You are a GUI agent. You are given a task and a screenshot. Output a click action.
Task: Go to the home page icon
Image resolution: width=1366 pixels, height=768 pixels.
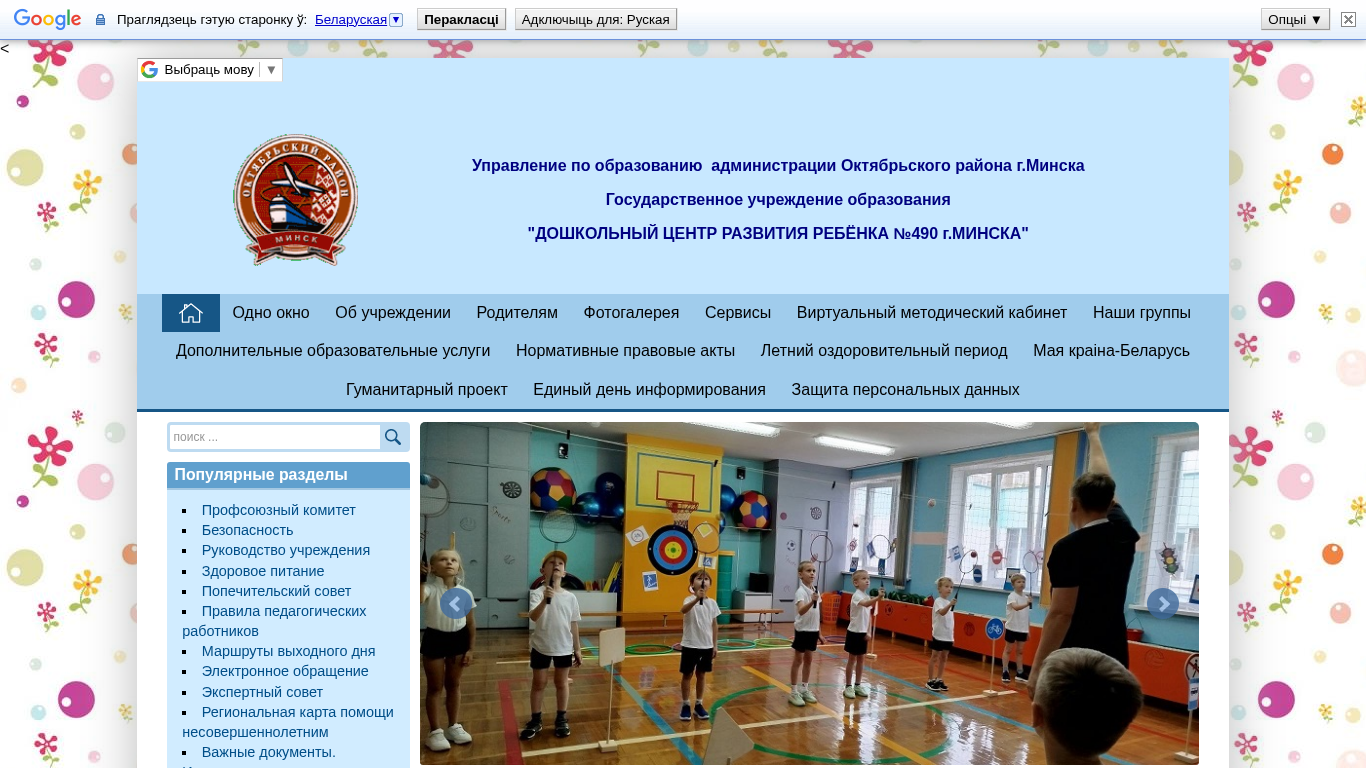pos(191,313)
